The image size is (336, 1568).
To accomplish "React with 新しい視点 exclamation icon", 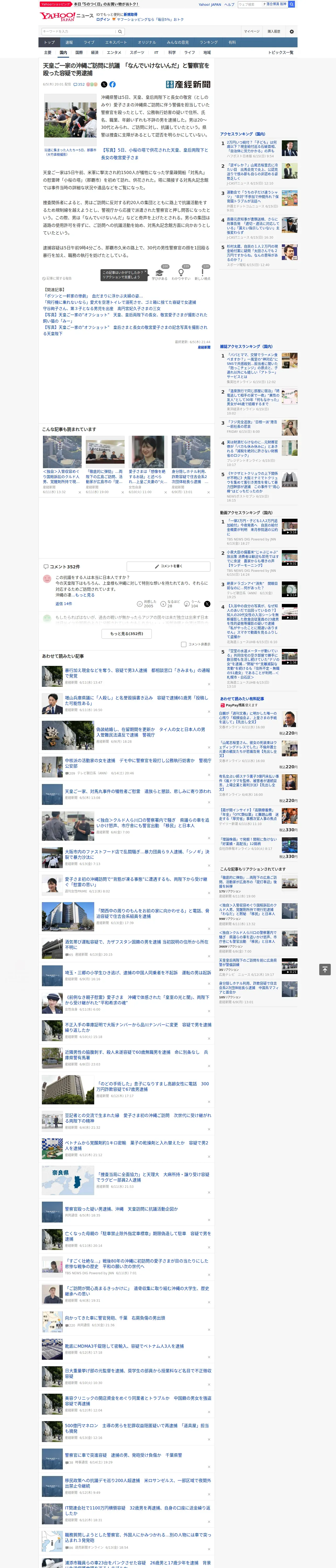I will (x=203, y=273).
